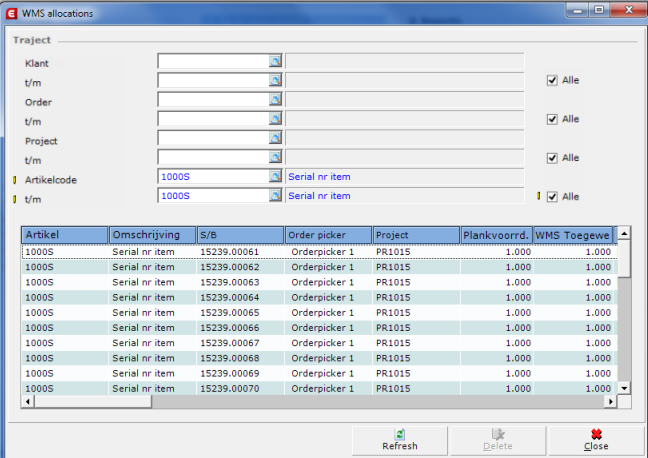This screenshot has width=648, height=458.
Task: Click the vertical scrollbar down arrow
Action: (624, 387)
